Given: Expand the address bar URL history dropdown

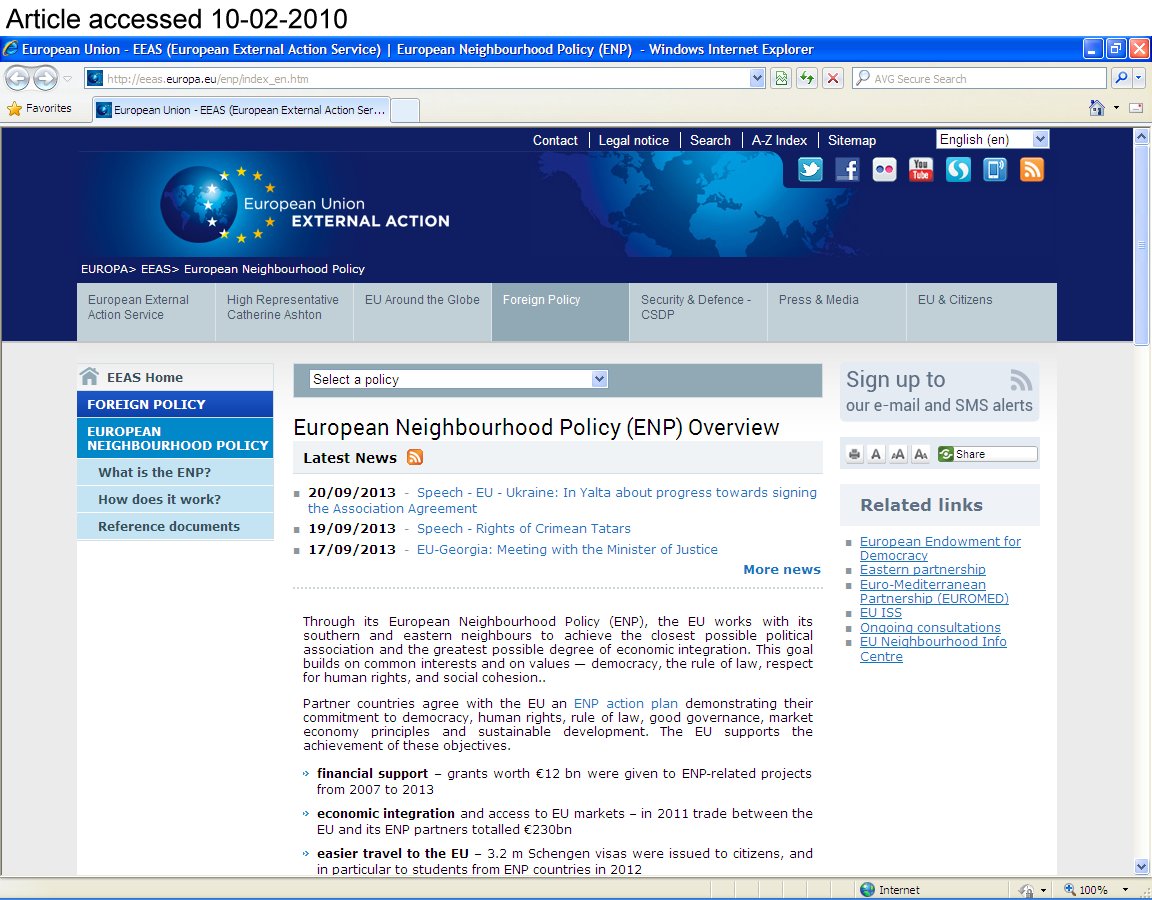Looking at the screenshot, I should pyautogui.click(x=757, y=79).
